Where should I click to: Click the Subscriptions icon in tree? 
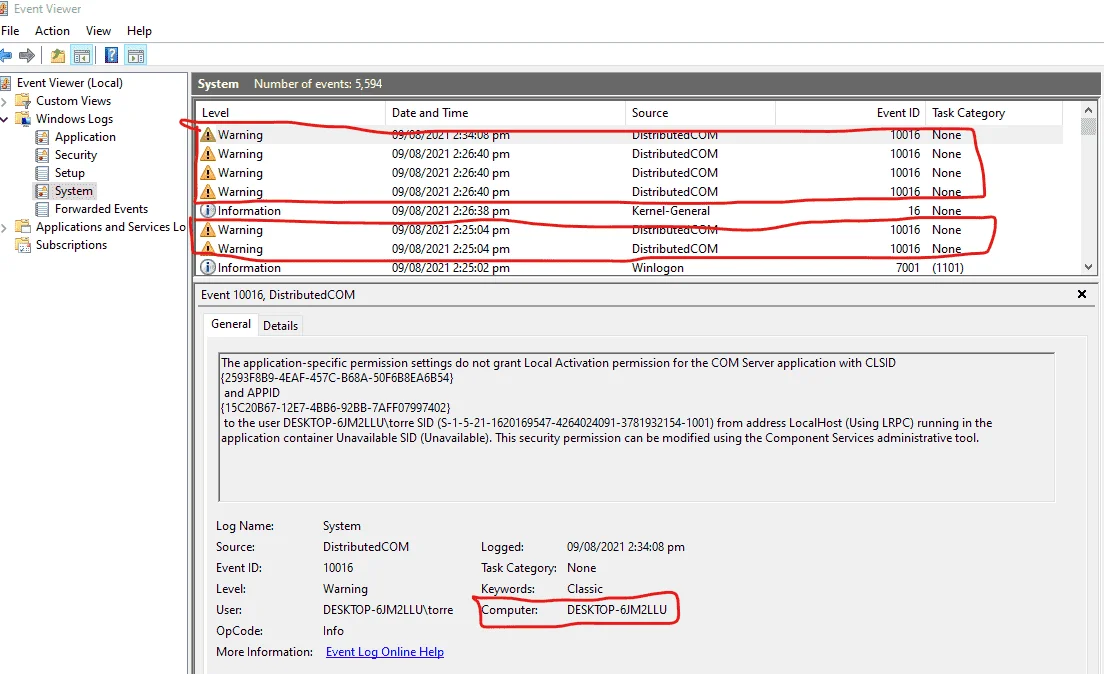(23, 245)
